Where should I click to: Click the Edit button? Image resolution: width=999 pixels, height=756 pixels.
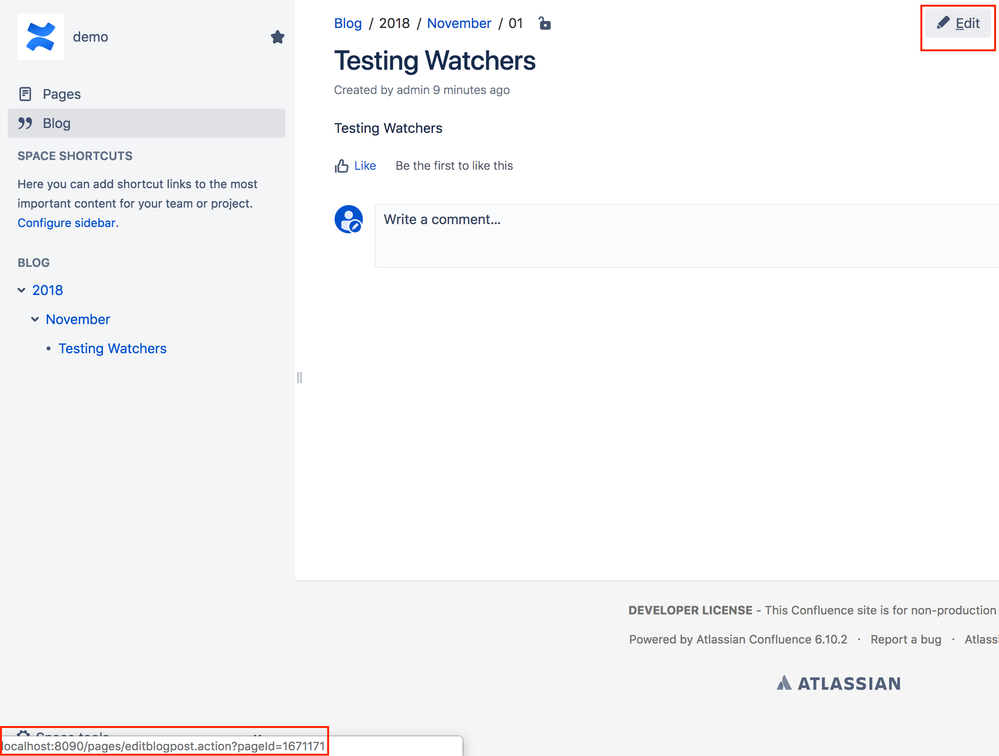958,24
